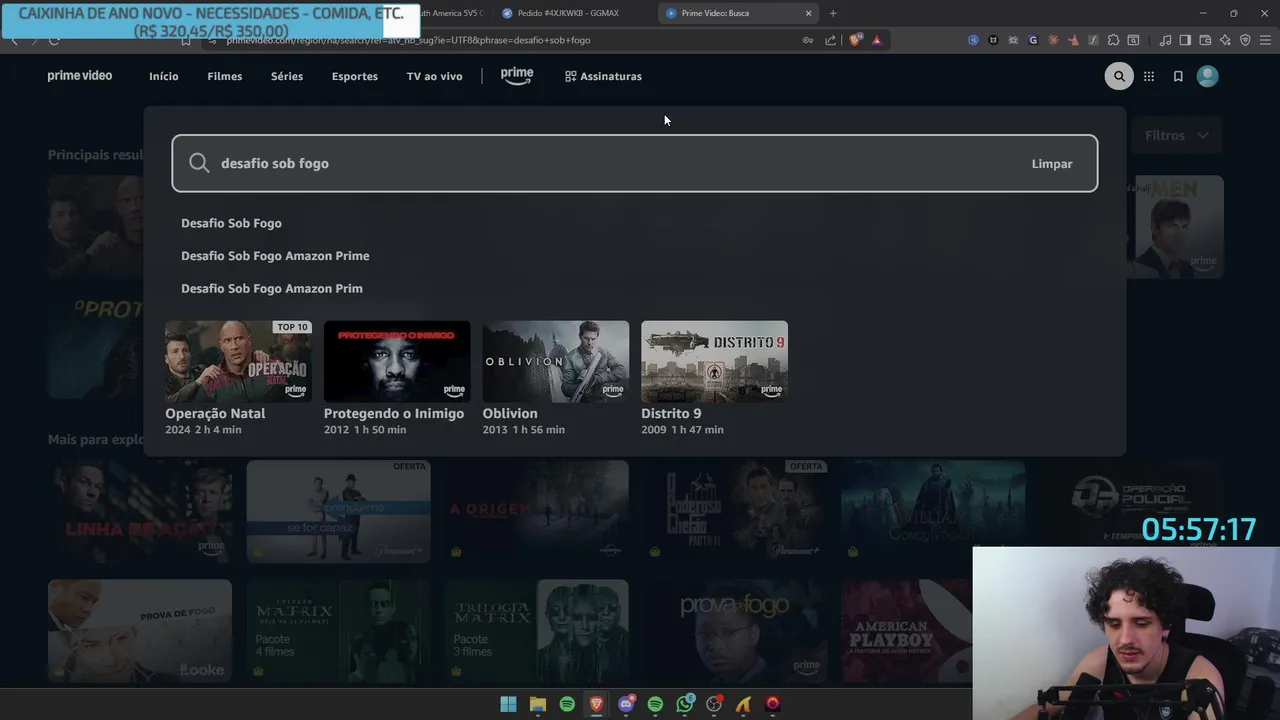Viewport: 1280px width, 720px height.
Task: Close the Prime Video: Busca tab
Action: coord(808,13)
